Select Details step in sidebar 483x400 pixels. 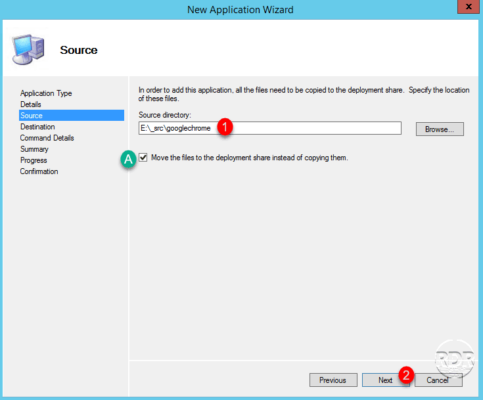point(31,104)
